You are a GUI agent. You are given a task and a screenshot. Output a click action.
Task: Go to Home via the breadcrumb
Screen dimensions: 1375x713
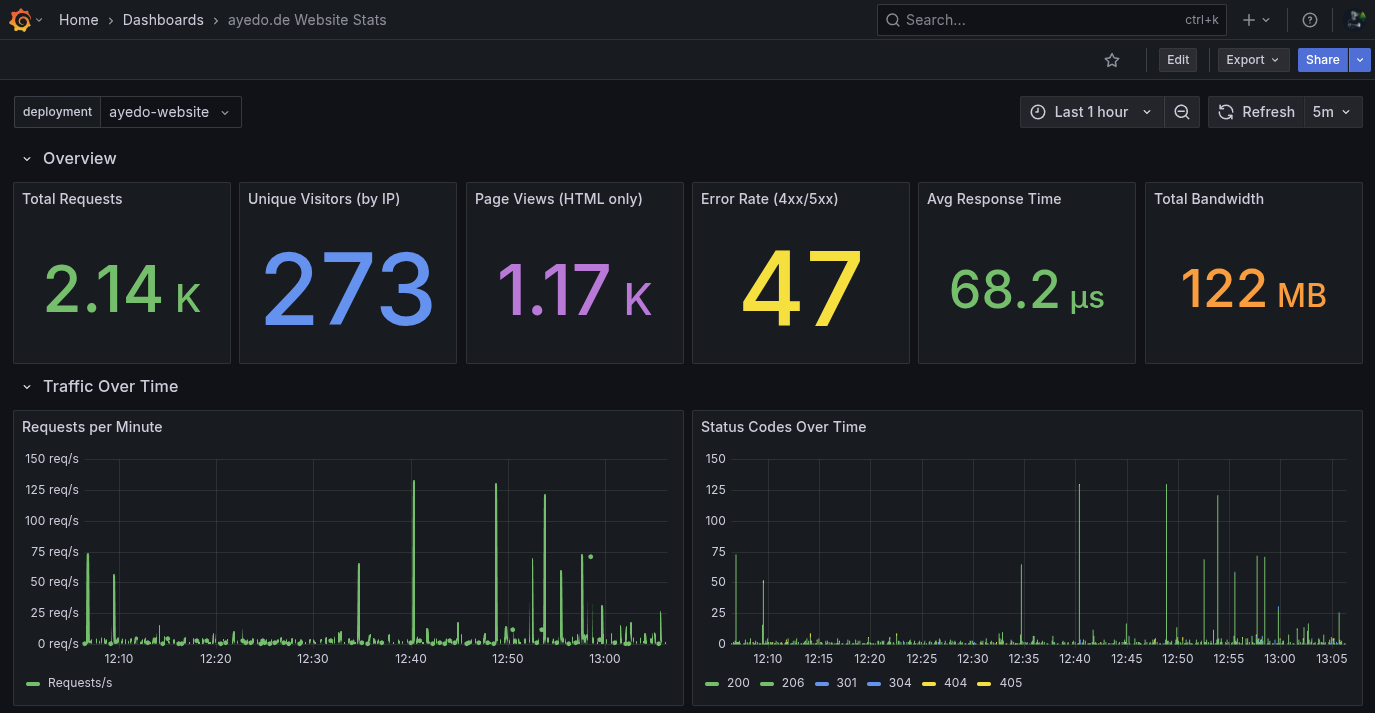click(79, 19)
